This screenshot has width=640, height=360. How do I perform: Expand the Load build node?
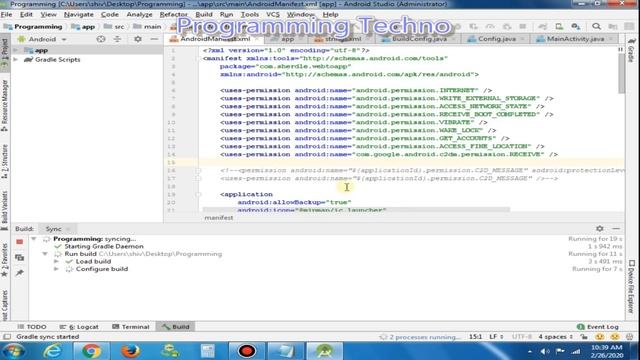pyautogui.click(x=56, y=262)
